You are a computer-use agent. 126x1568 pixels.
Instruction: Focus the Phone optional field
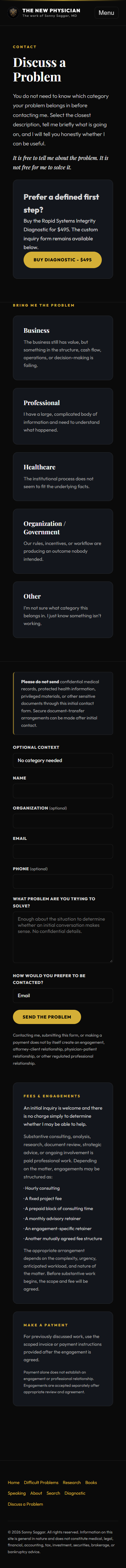[63, 881]
